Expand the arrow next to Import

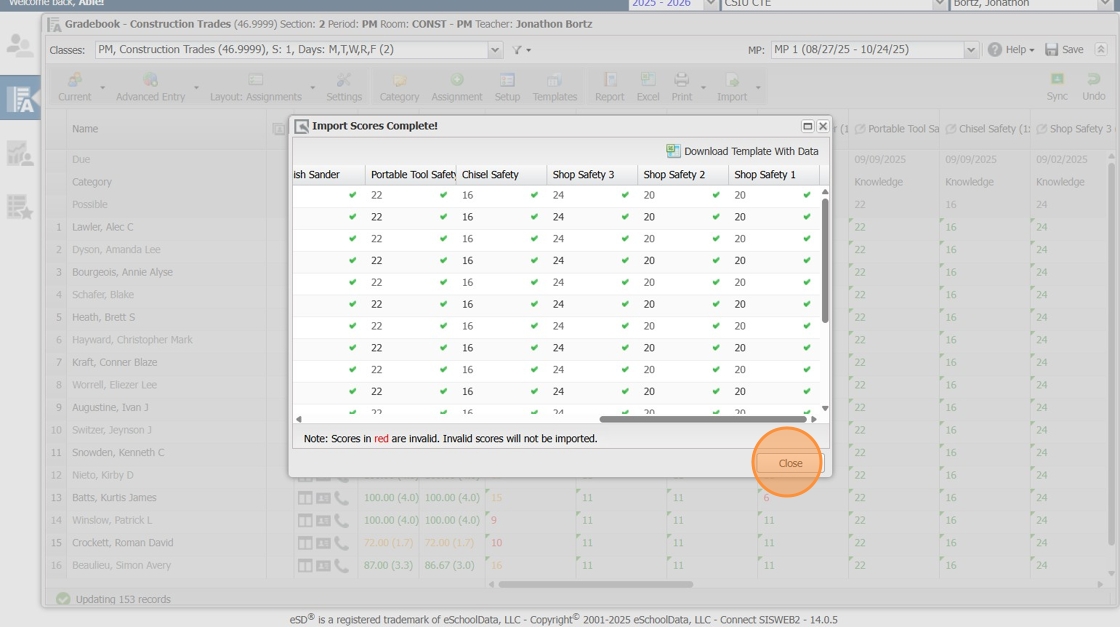tap(757, 88)
